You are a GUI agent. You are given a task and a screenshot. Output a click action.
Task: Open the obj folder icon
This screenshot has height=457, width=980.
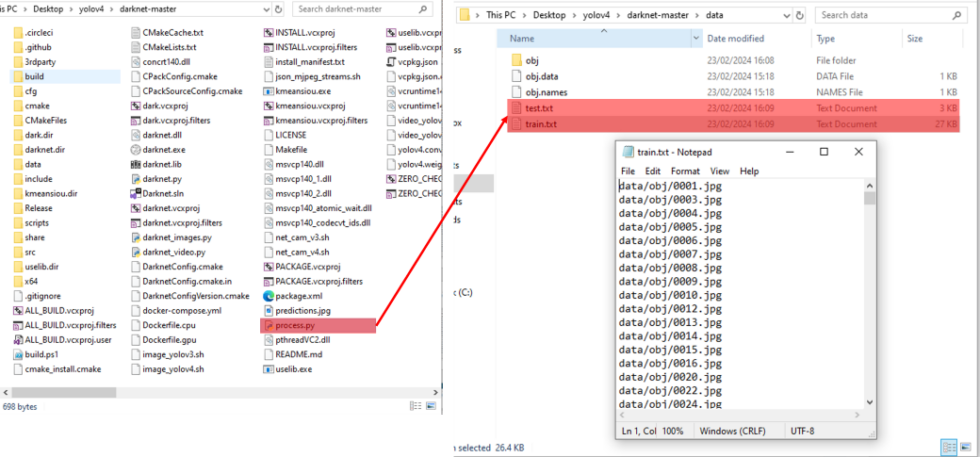pyautogui.click(x=516, y=61)
